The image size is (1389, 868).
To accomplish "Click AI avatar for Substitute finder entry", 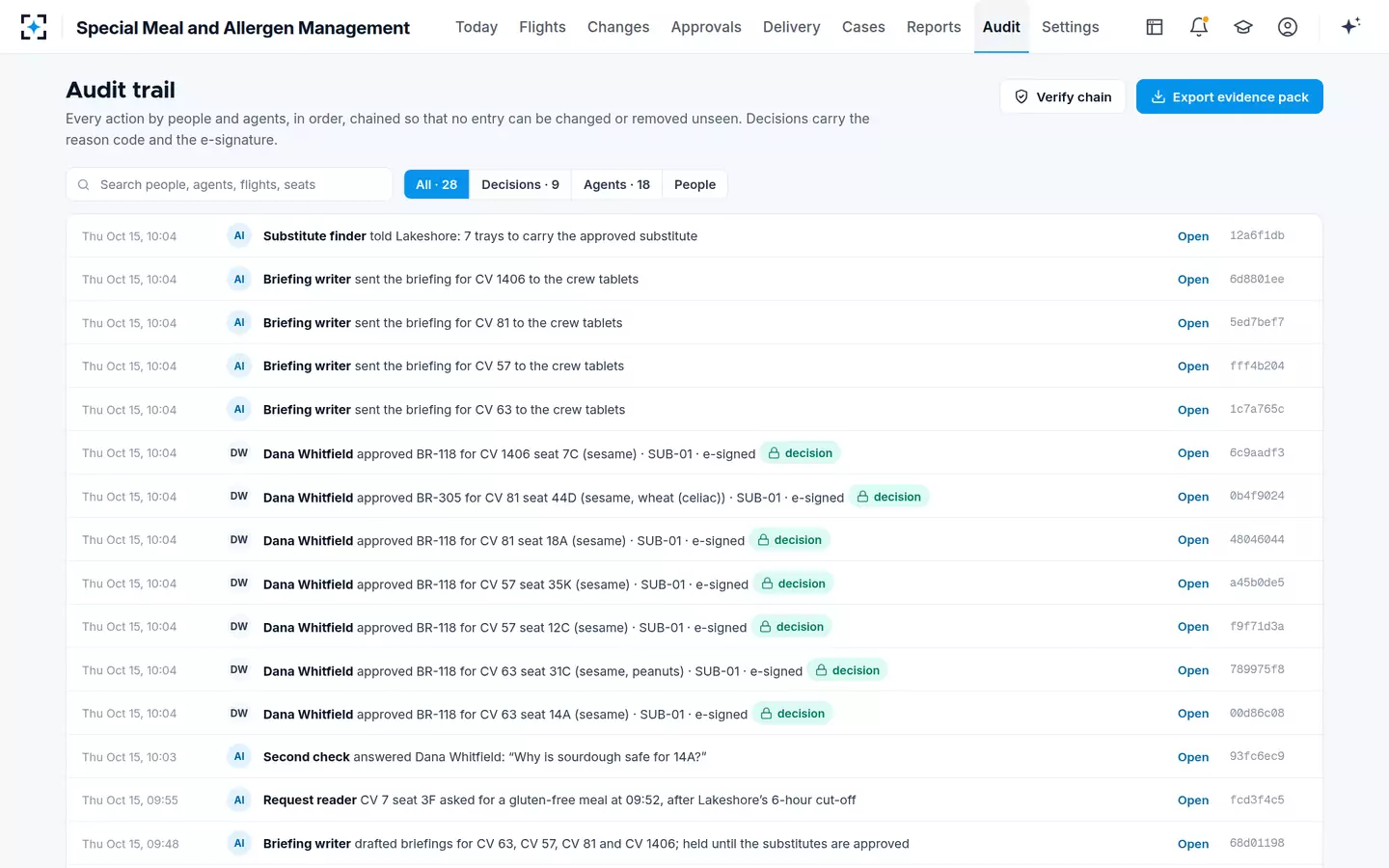I will point(239,235).
